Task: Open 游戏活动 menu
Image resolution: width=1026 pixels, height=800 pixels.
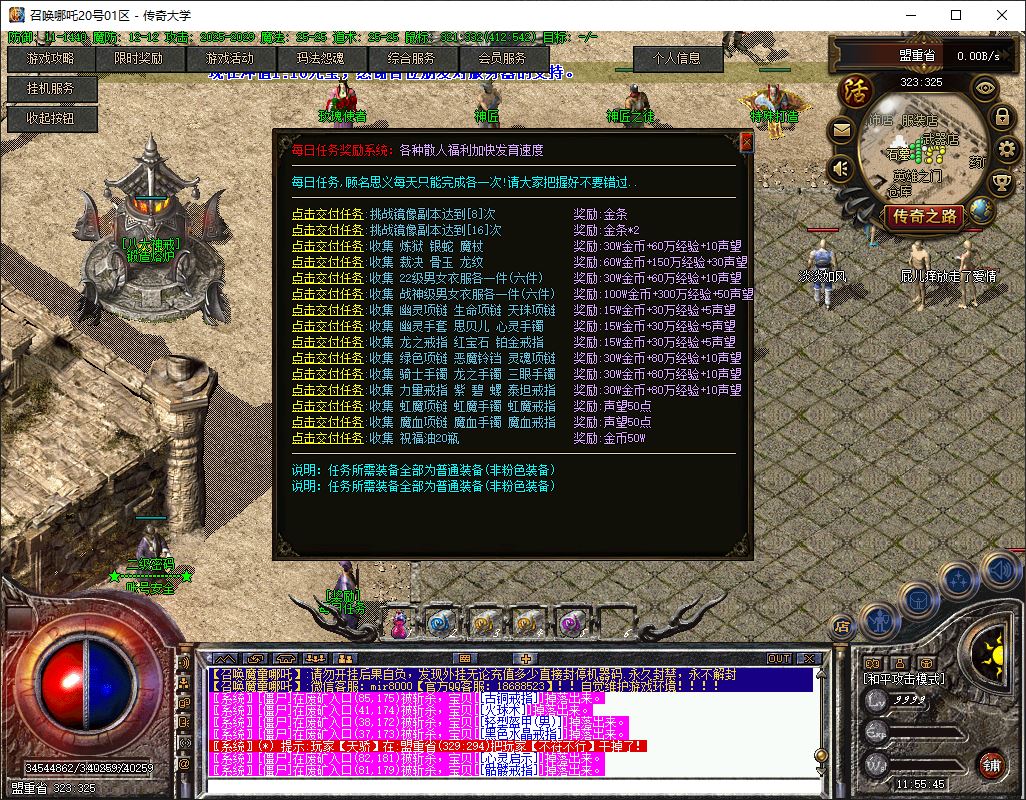Action: point(230,58)
